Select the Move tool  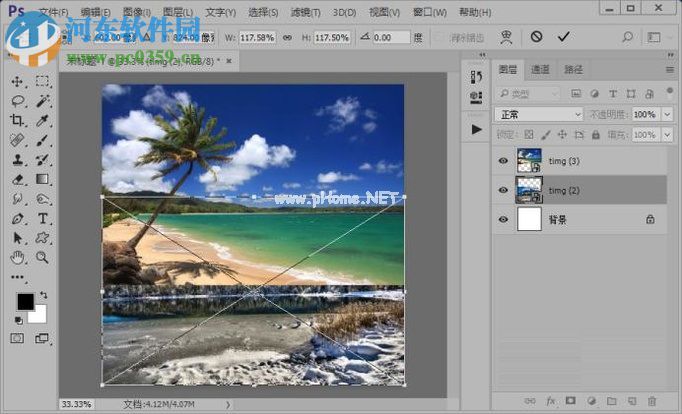[x=18, y=82]
